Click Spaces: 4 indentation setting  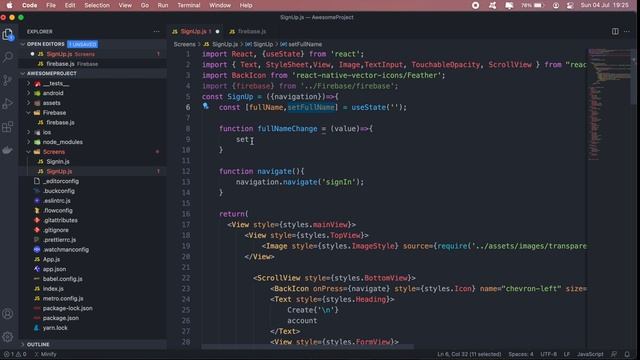pos(521,354)
